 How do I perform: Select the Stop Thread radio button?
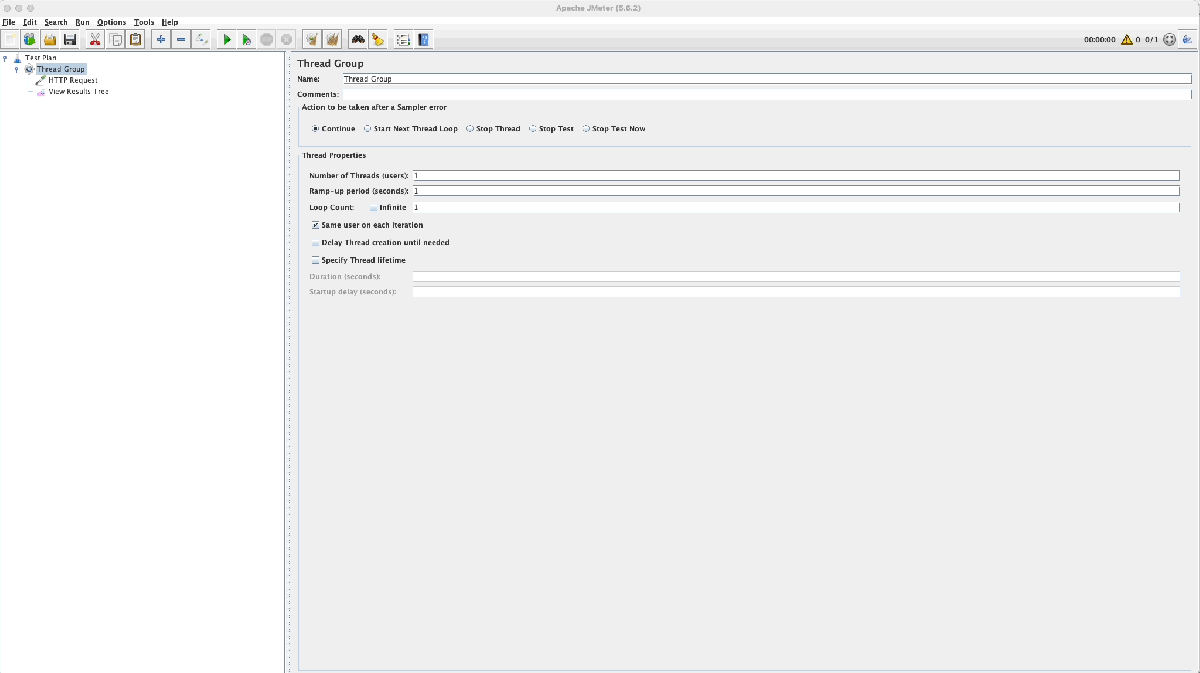[x=470, y=128]
